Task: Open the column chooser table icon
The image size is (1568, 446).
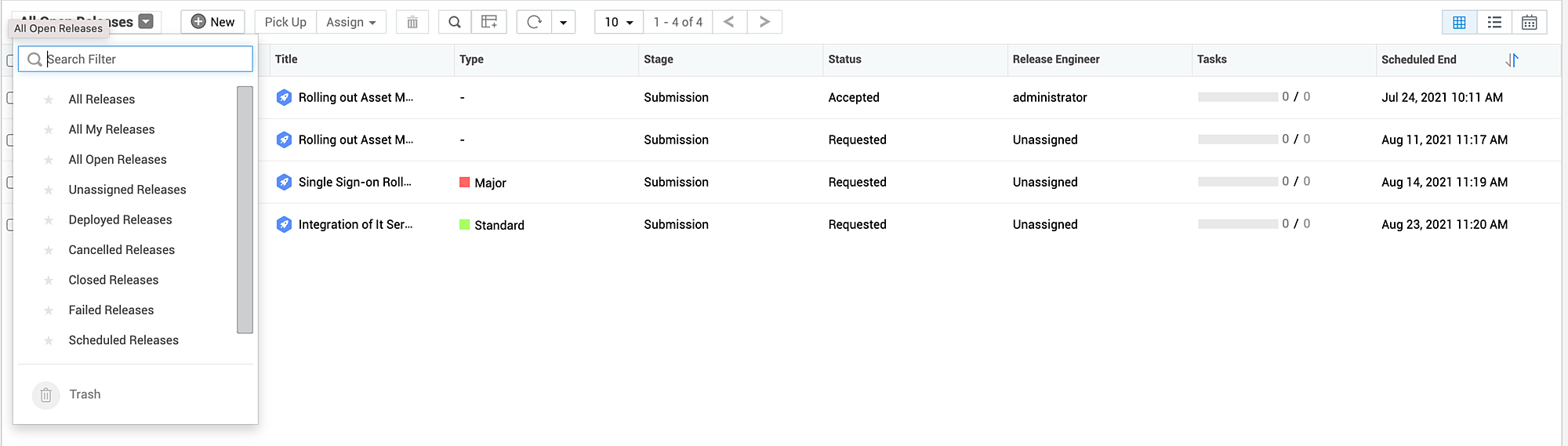Action: [489, 22]
